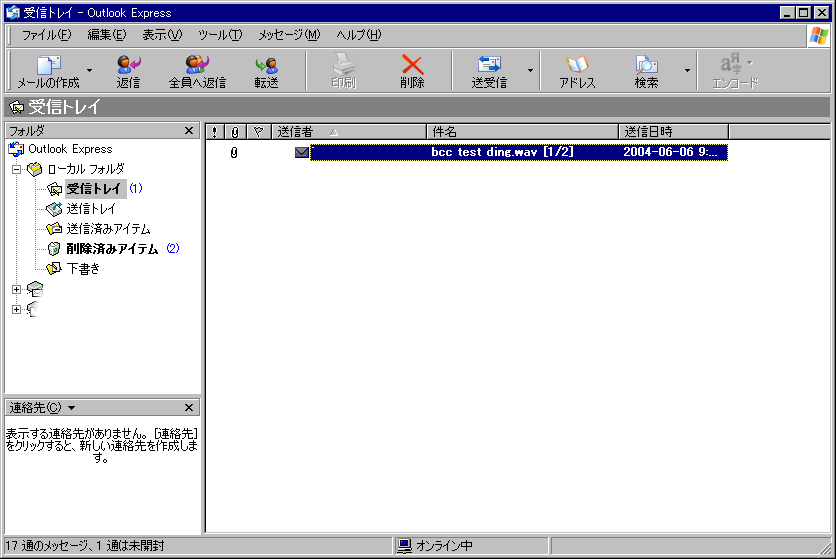Click the faded news server icon
This screenshot has height=559, width=836.
click(x=33, y=309)
